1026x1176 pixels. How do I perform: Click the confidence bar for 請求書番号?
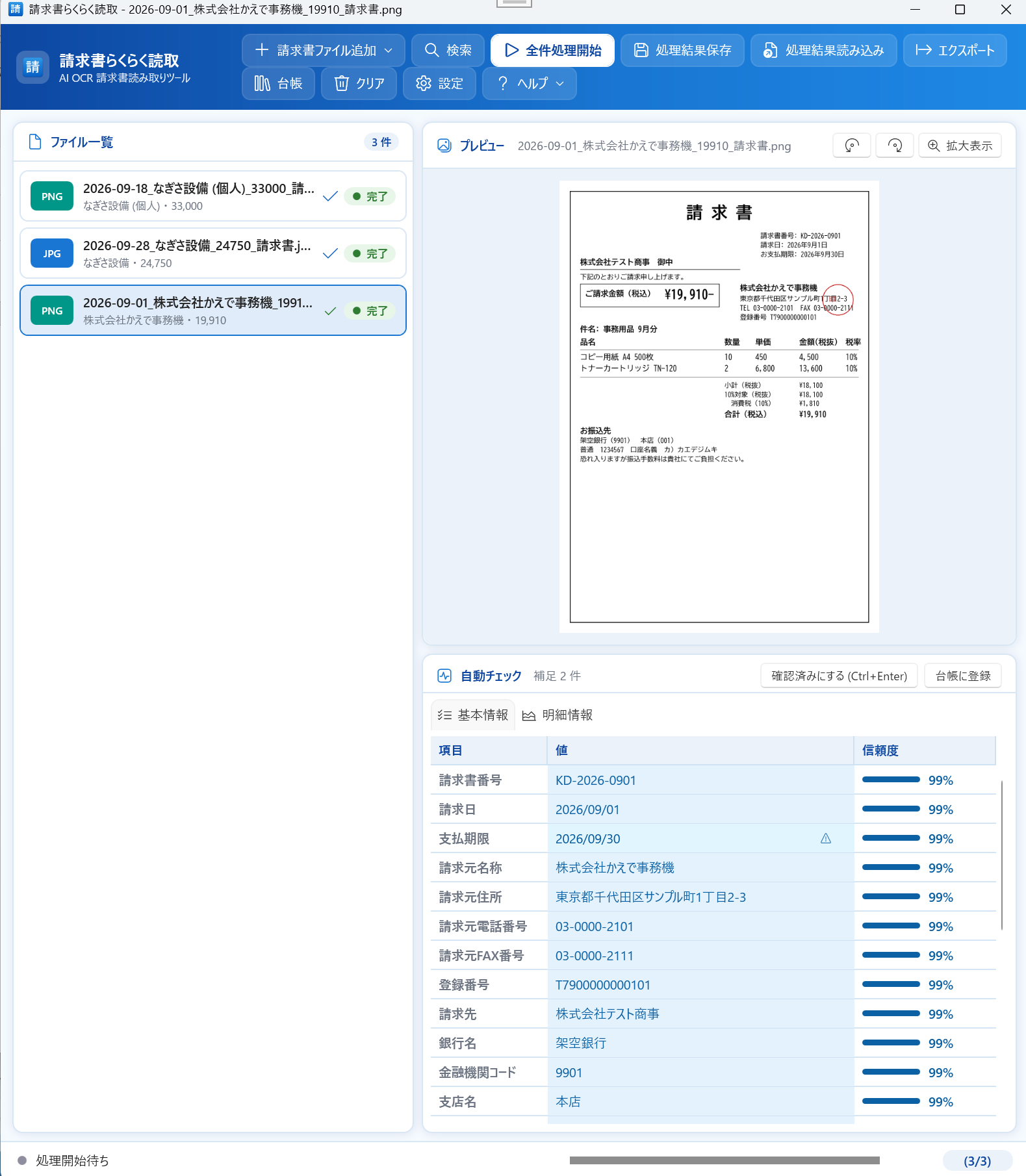(891, 780)
